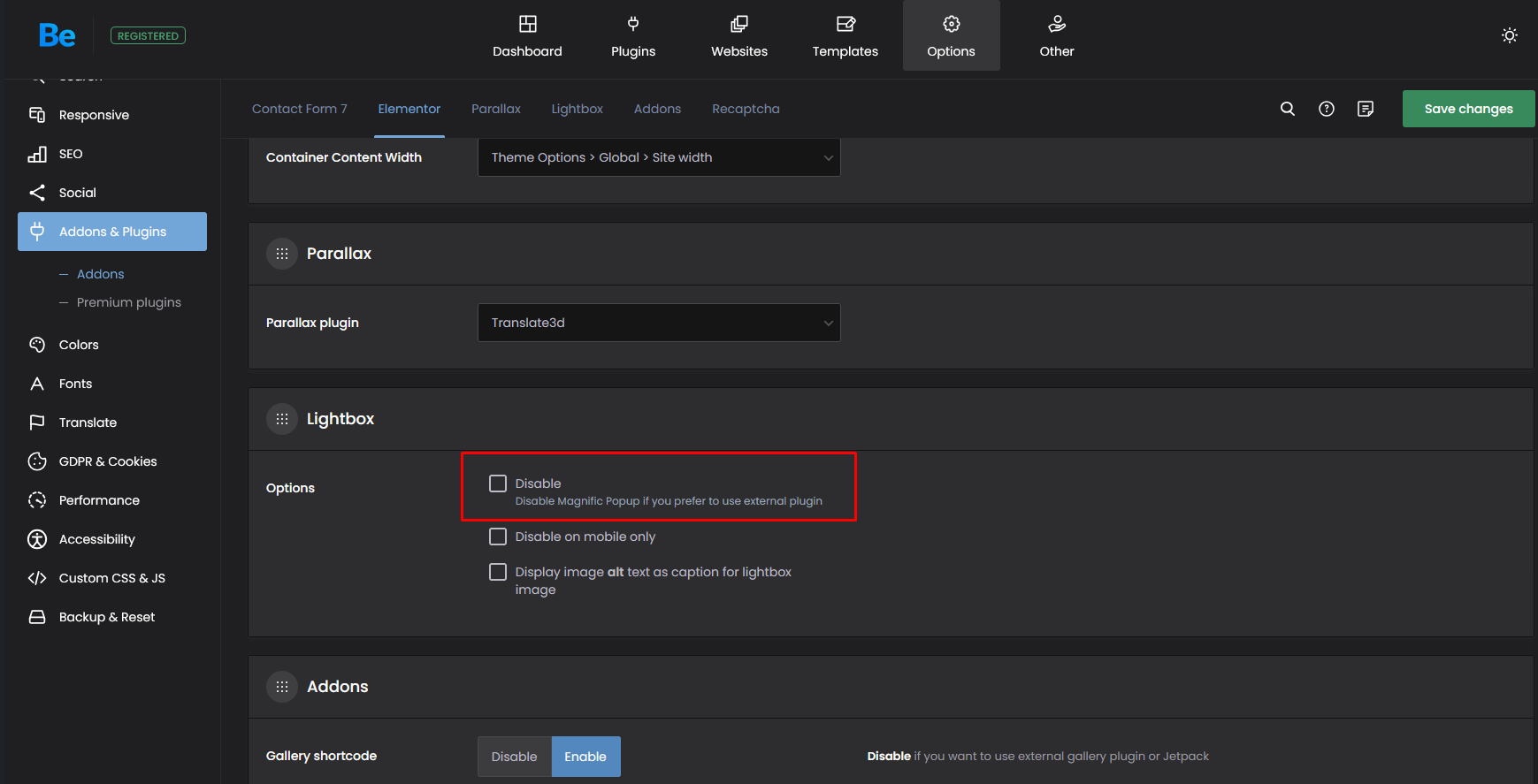Click the Fonts letter icon in sidebar
1538x784 pixels.
tap(37, 384)
